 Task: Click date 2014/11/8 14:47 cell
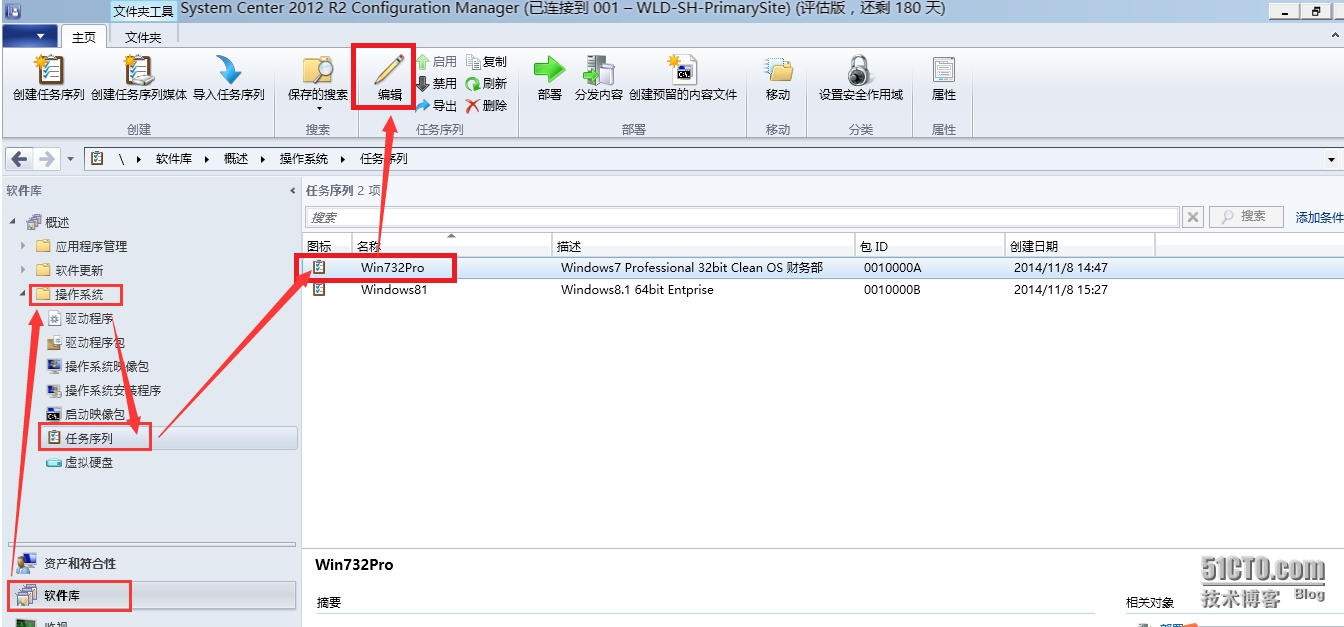1061,268
